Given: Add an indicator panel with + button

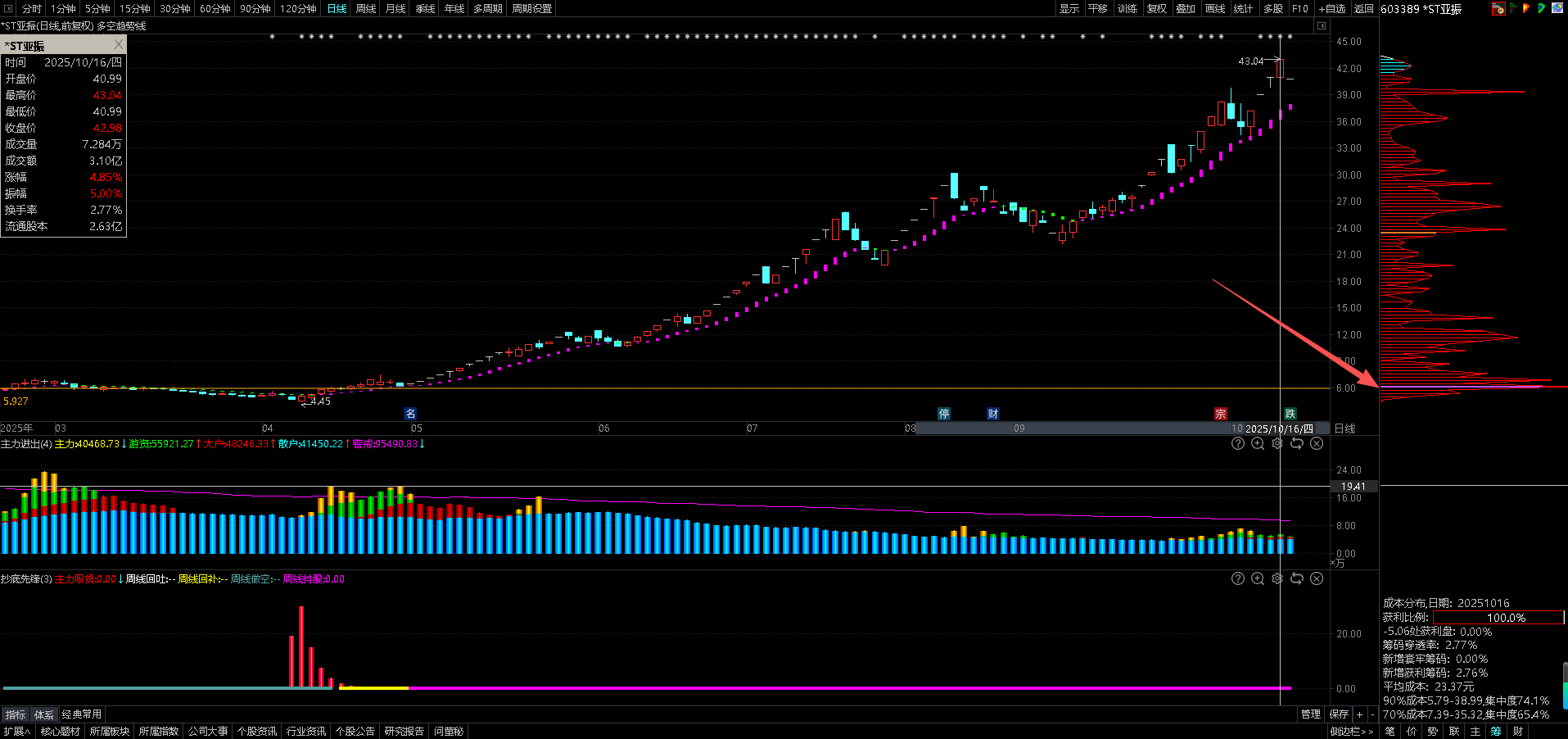Looking at the screenshot, I should coord(1360,714).
